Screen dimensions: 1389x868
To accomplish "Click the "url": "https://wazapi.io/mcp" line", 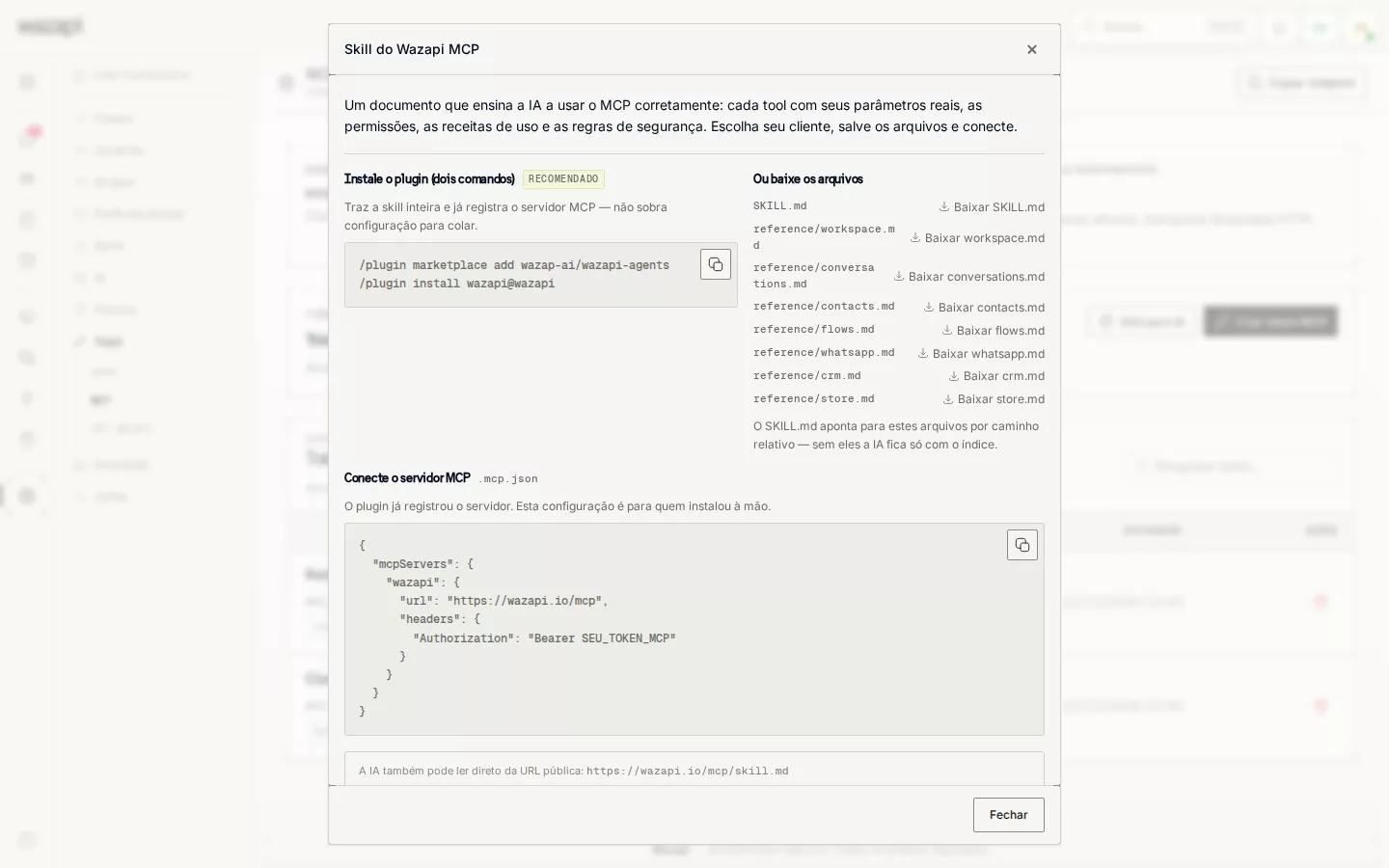I will pyautogui.click(x=504, y=601).
